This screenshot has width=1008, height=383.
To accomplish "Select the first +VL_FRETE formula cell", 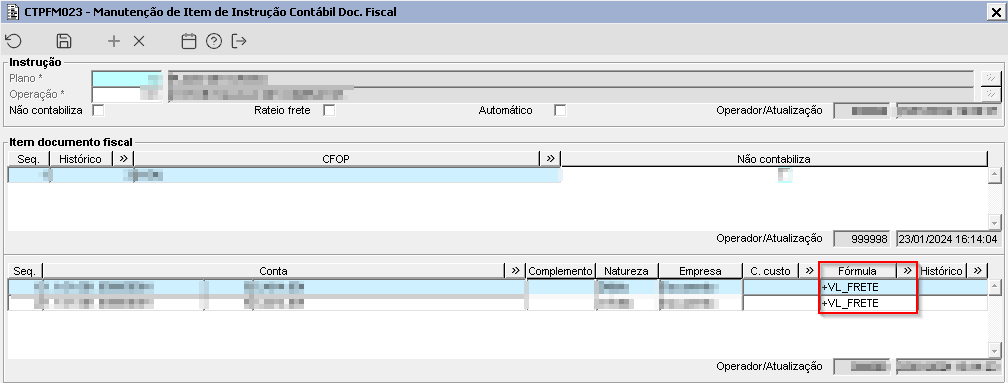I will [x=868, y=287].
